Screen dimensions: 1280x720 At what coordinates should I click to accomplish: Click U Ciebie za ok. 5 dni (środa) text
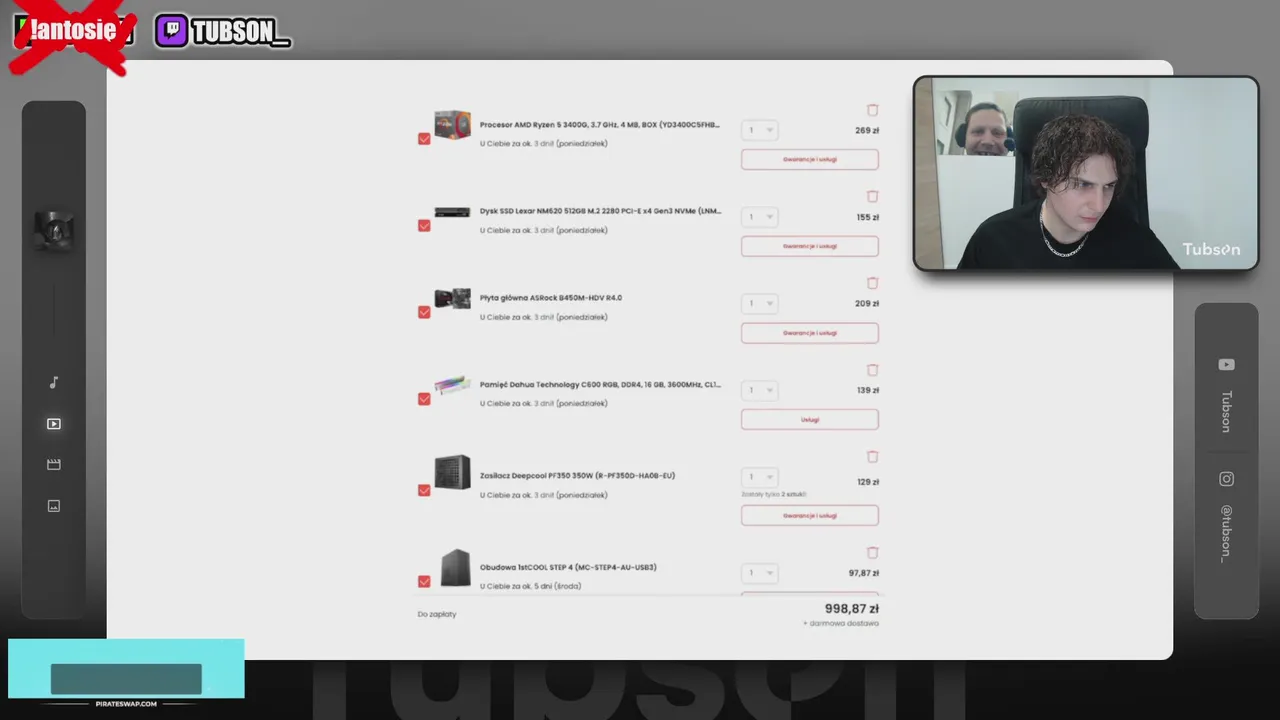tap(530, 586)
